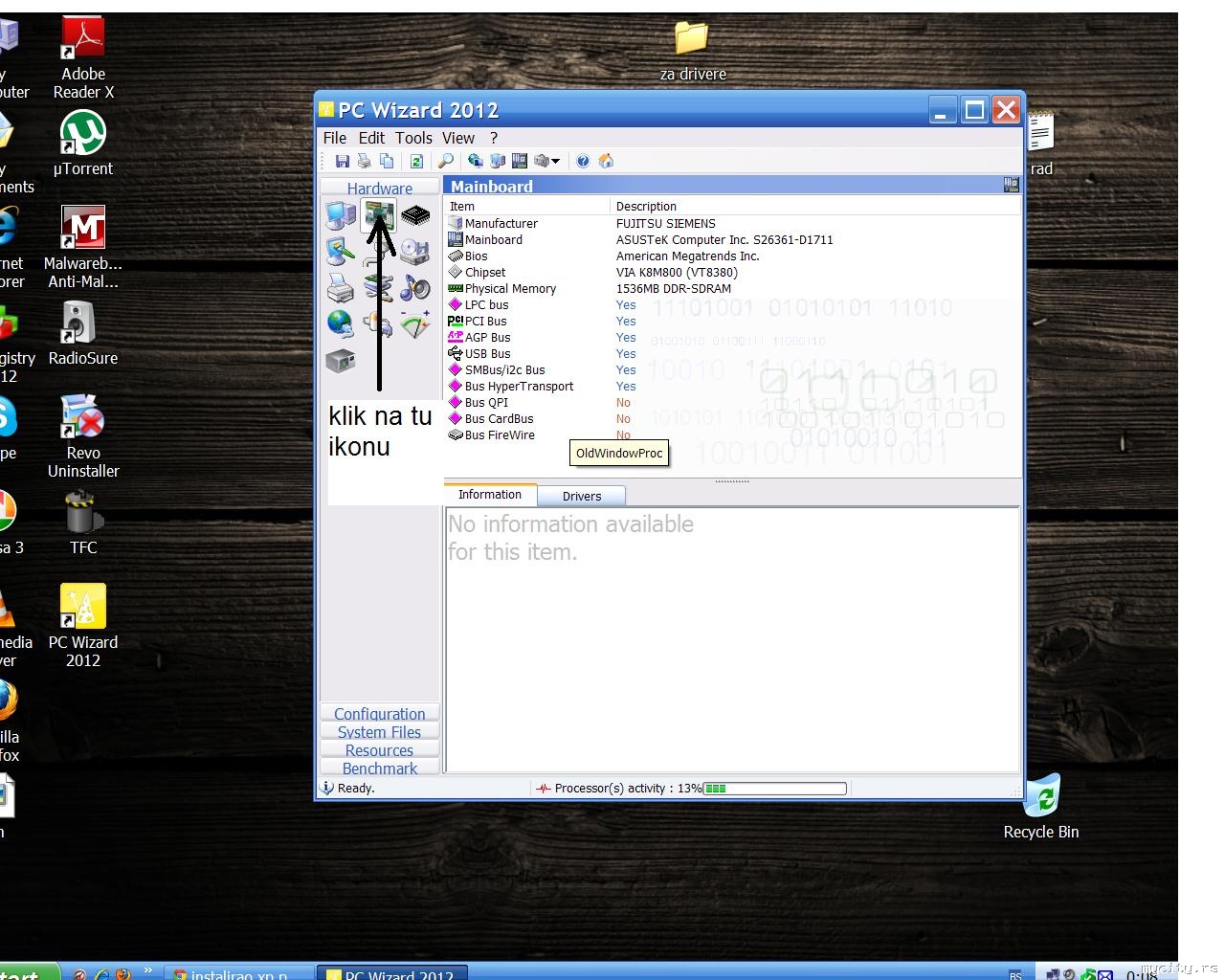This screenshot has height=980, width=1225.
Task: Select the Multimedia speaker icon in Hardware panel
Action: pyautogui.click(x=415, y=287)
